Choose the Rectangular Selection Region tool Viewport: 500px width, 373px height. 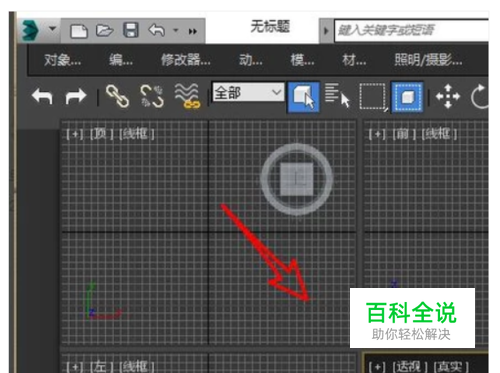[373, 96]
